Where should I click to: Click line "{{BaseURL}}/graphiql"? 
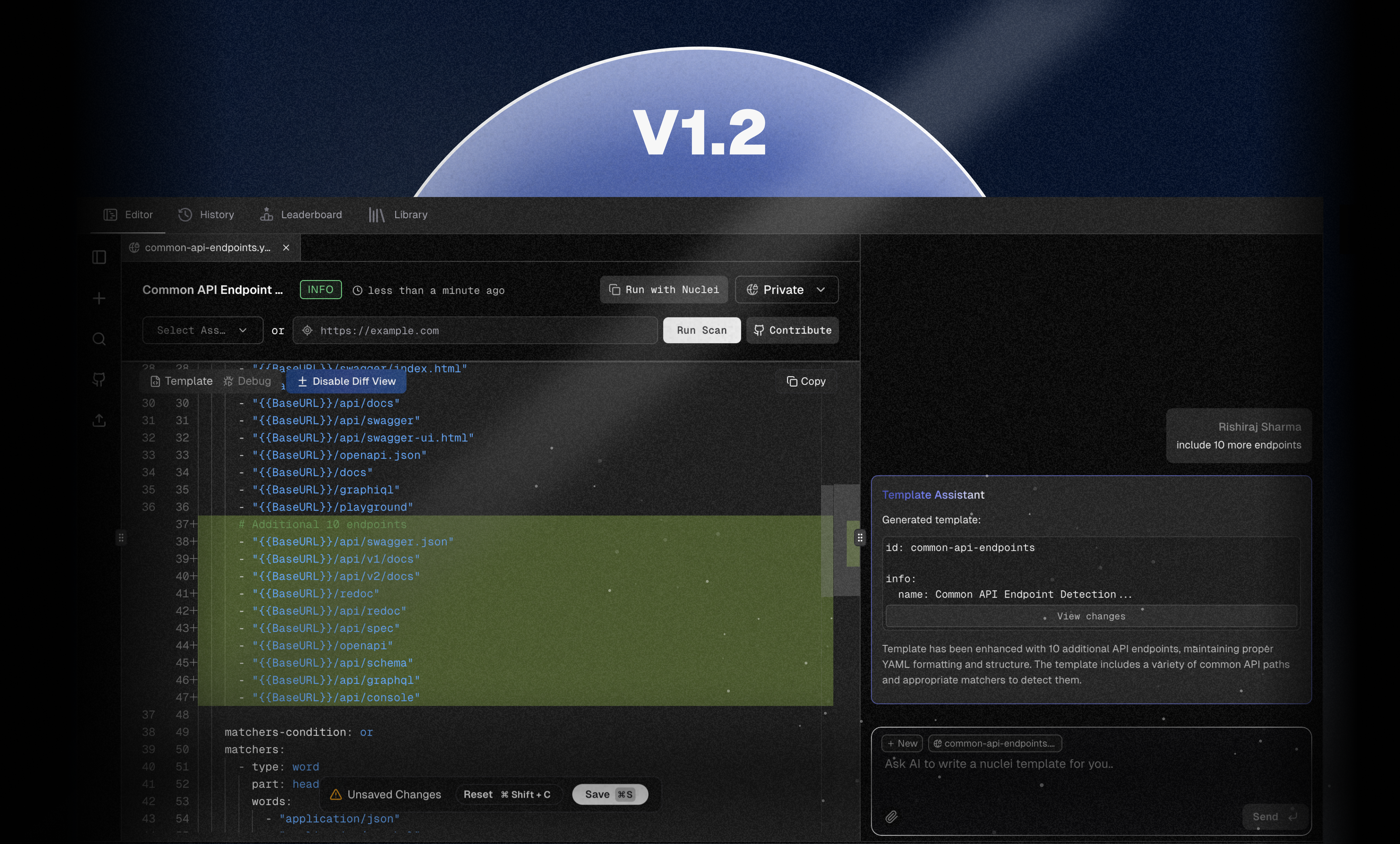pyautogui.click(x=326, y=490)
